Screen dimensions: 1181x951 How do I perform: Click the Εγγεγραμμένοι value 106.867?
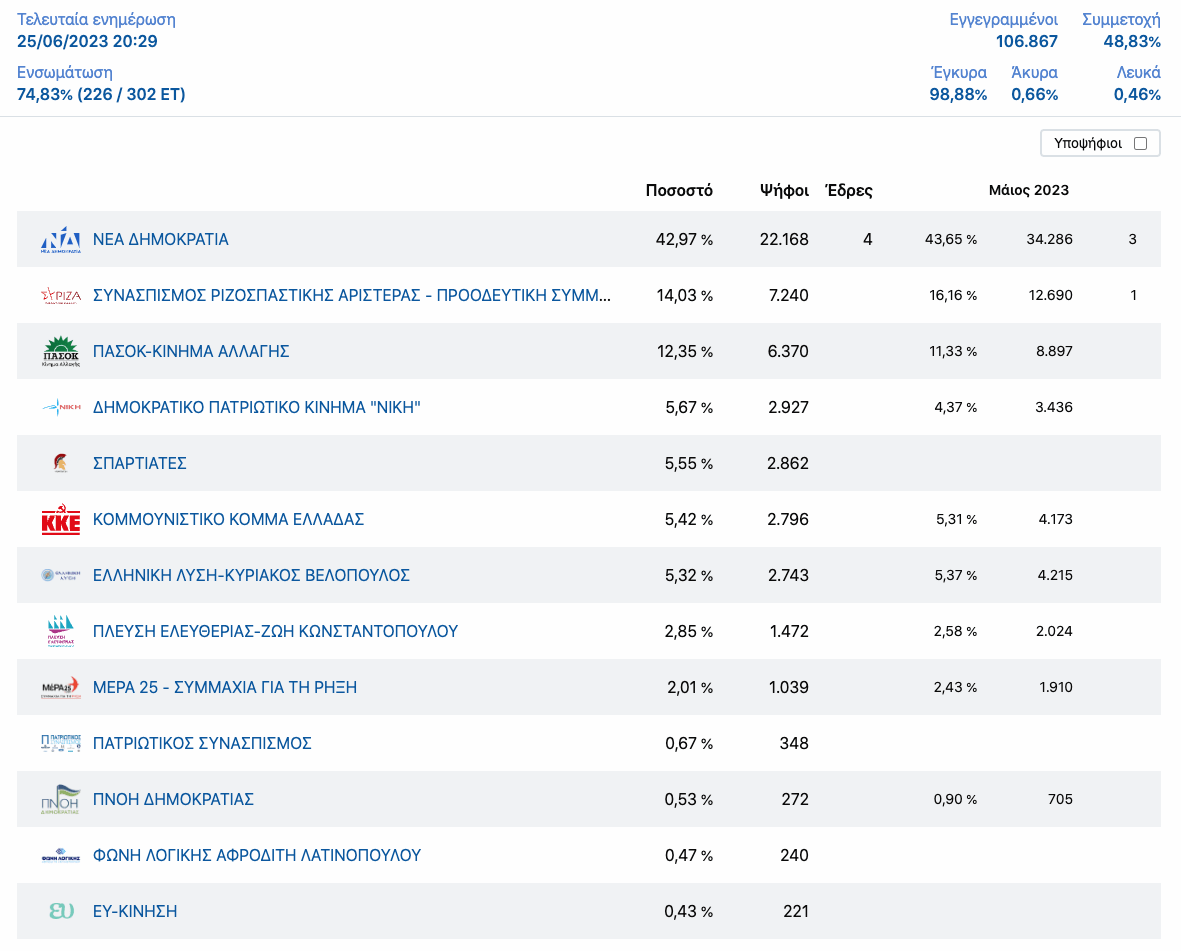[1027, 41]
